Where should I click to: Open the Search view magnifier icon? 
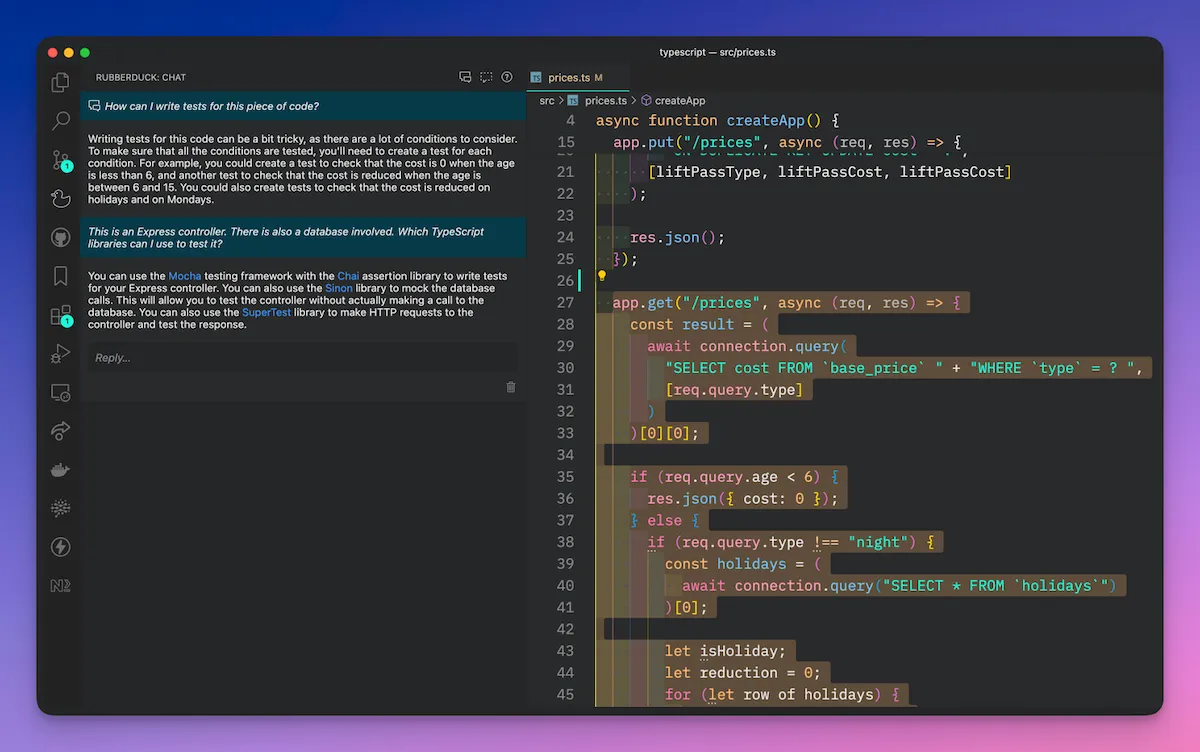pyautogui.click(x=61, y=121)
